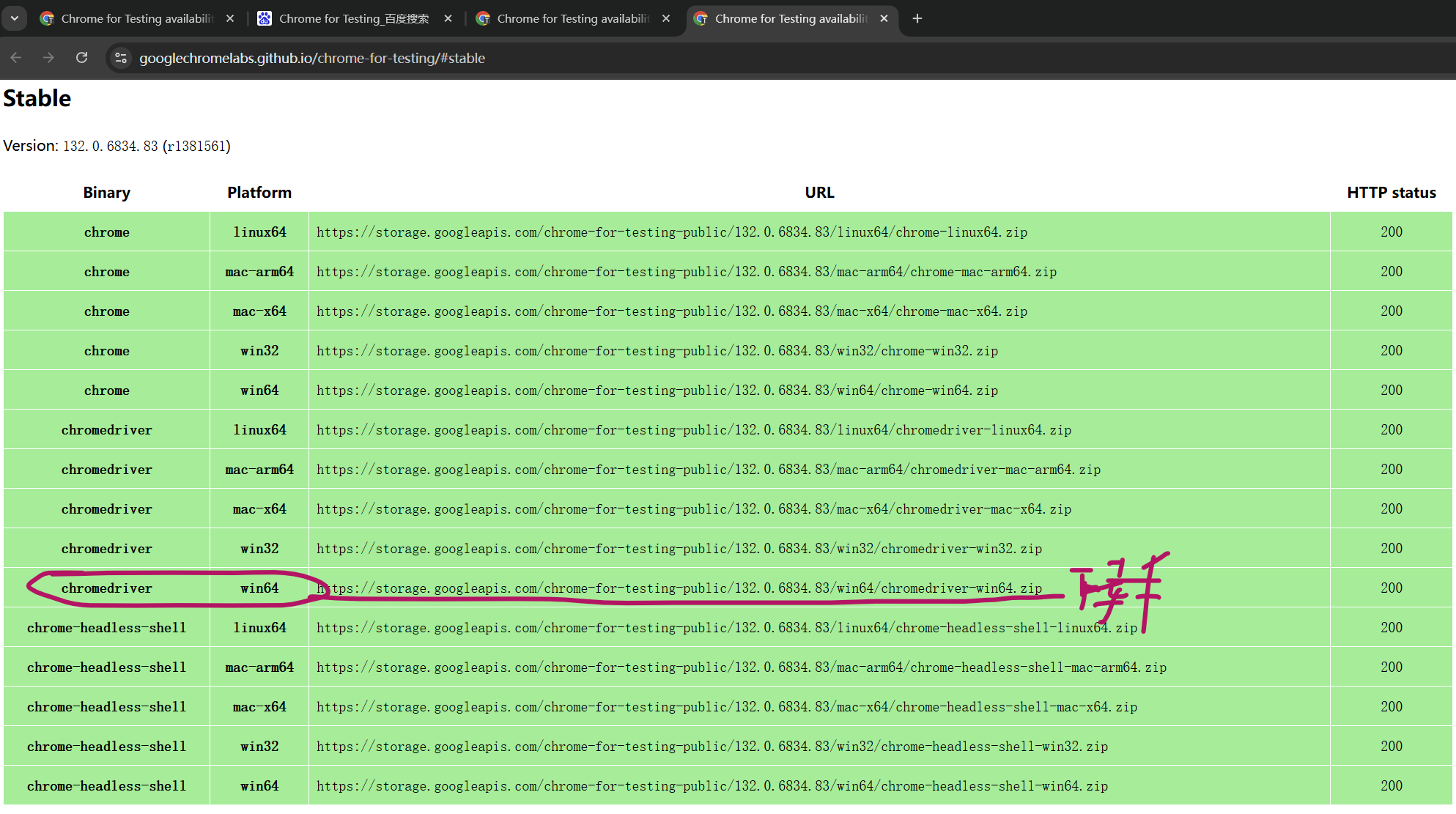Switch to the Baidu search tab
The image size is (1456, 814).
pyautogui.click(x=353, y=18)
